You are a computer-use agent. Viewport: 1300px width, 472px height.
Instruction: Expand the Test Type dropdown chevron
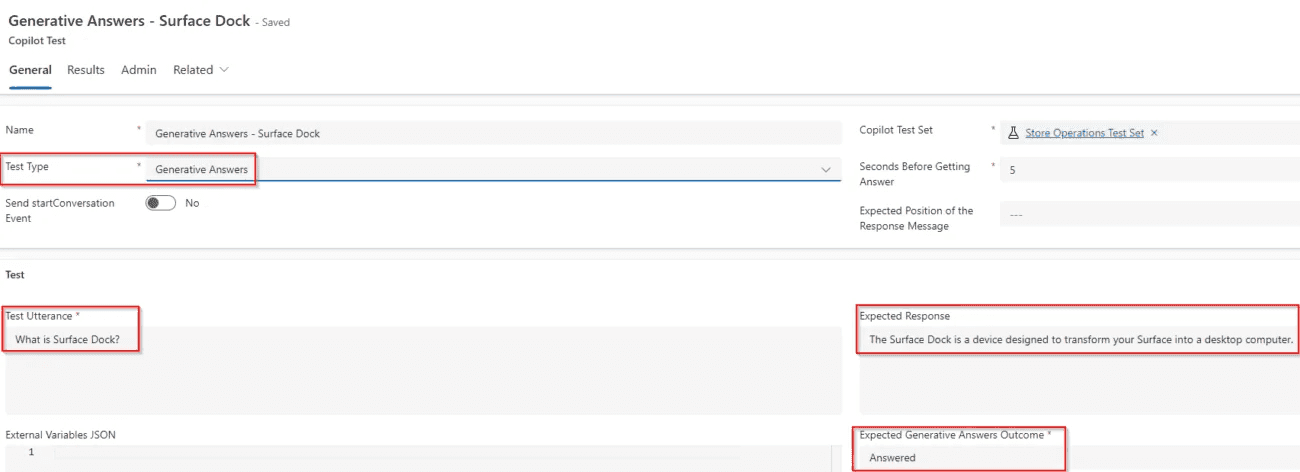coord(826,170)
